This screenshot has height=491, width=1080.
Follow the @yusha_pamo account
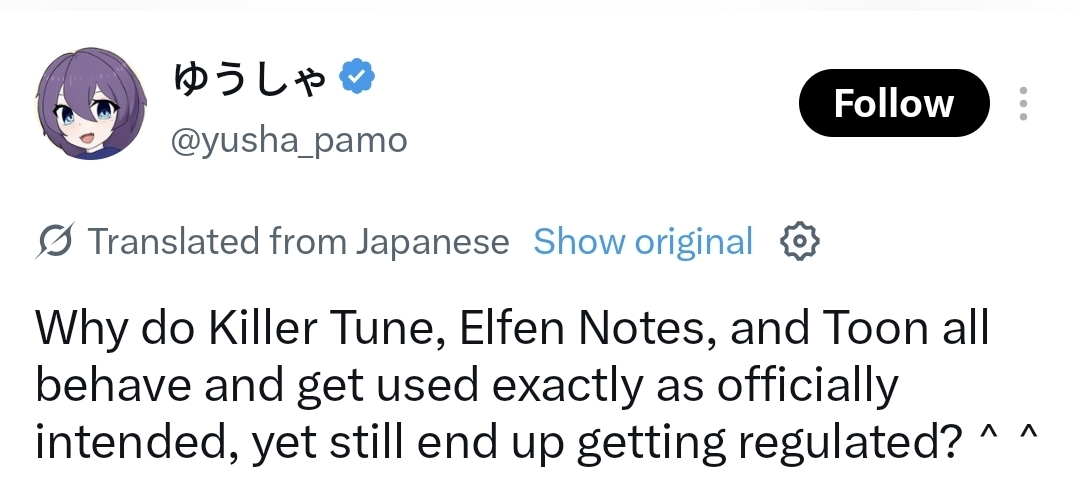point(894,103)
